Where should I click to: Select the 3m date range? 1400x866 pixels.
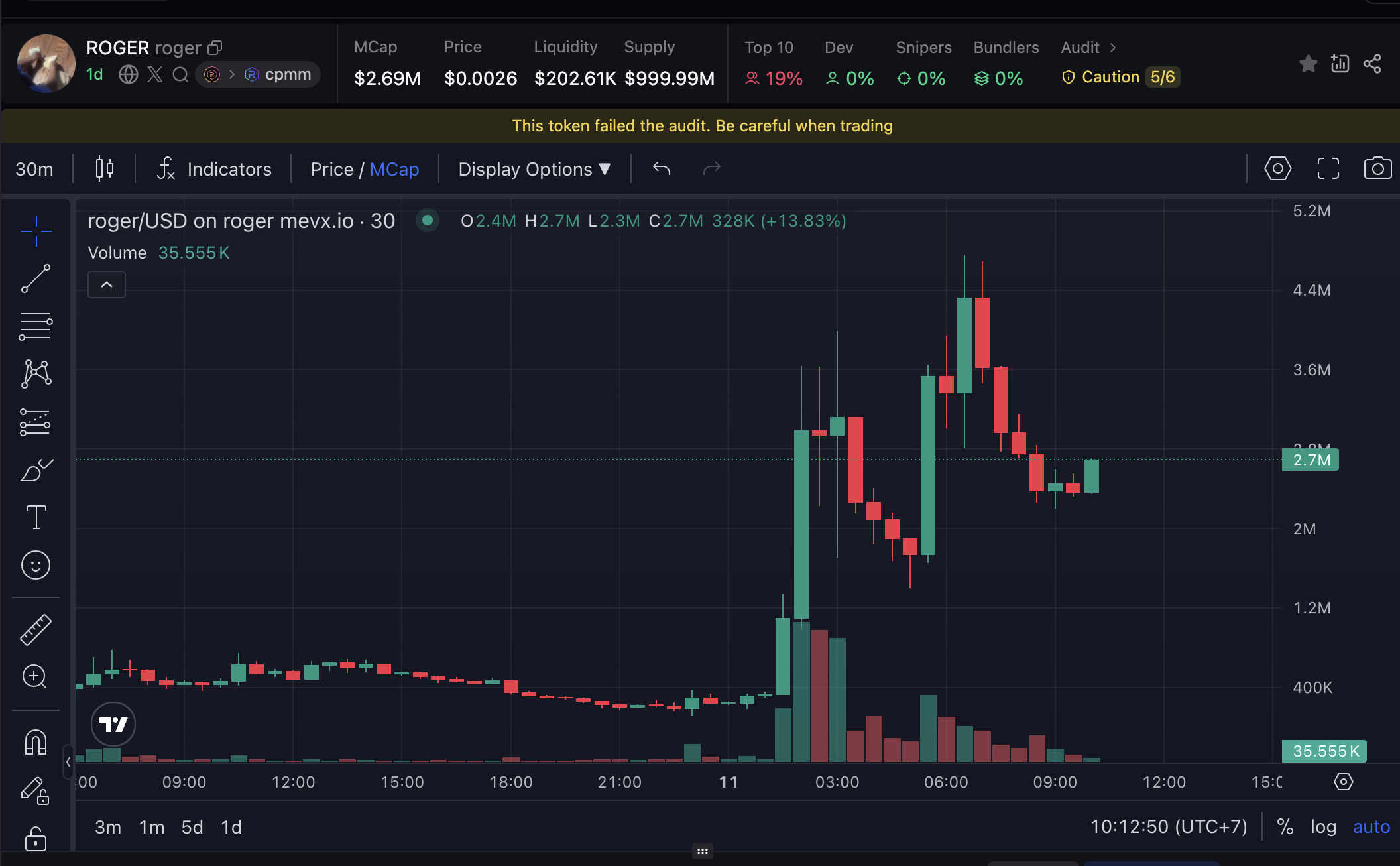[x=108, y=827]
